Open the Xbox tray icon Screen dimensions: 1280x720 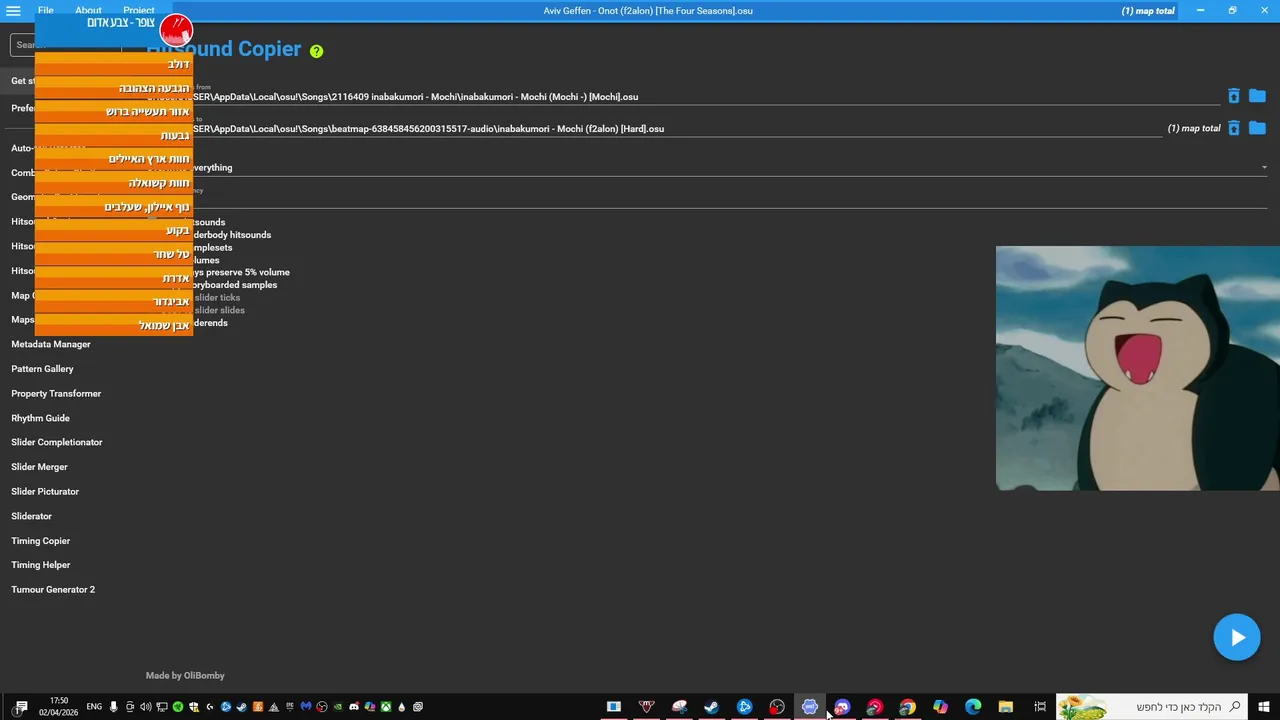pyautogui.click(x=385, y=707)
